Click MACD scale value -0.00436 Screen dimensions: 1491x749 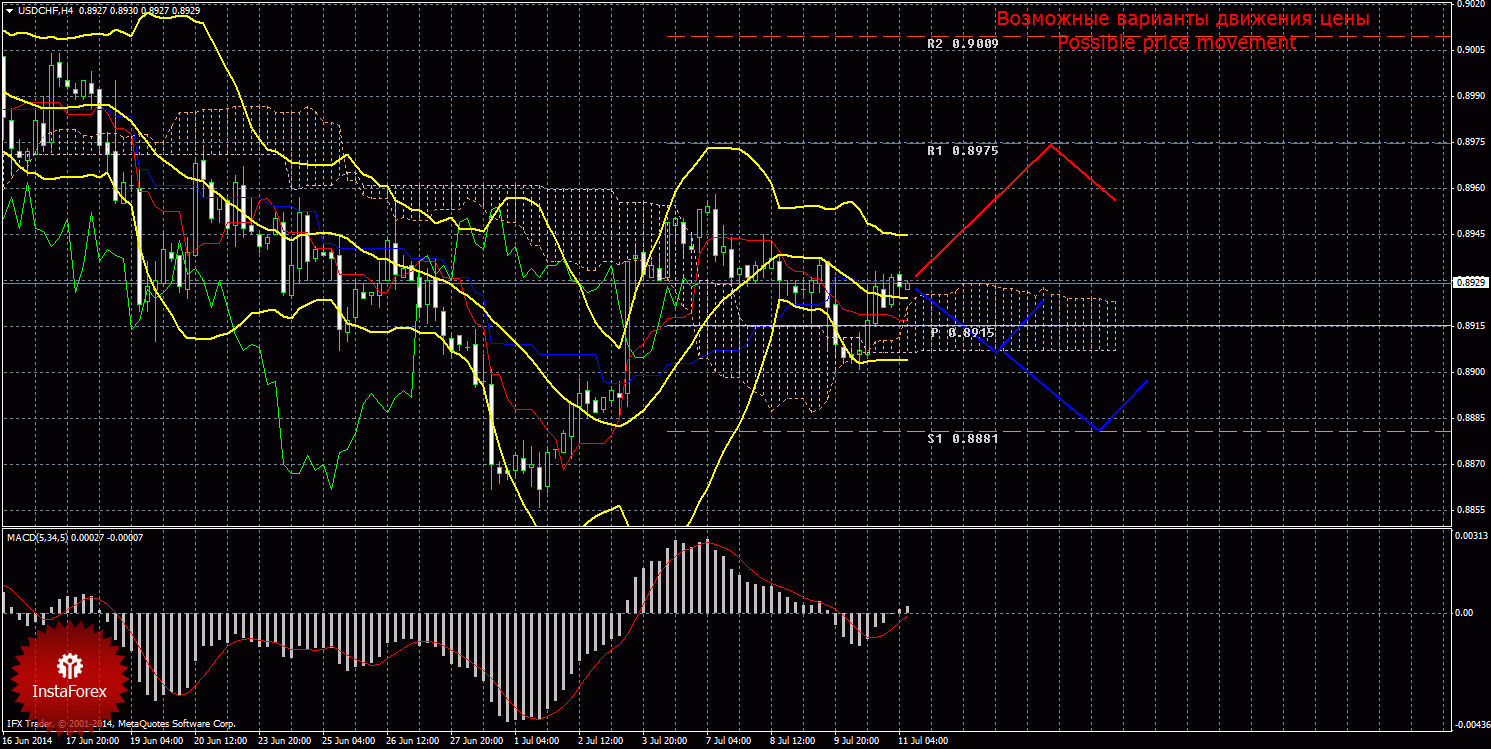point(1471,724)
